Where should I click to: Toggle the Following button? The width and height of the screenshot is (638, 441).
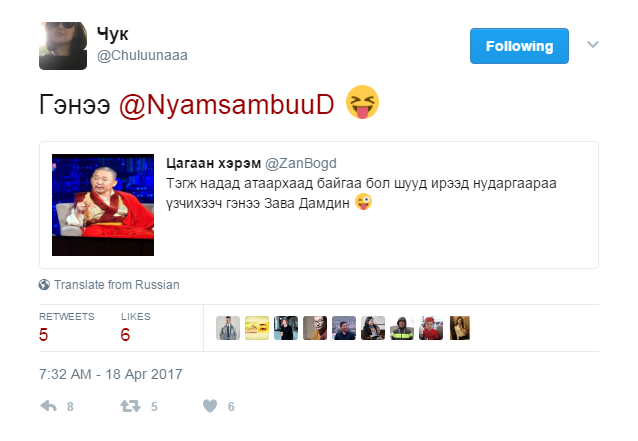519,46
